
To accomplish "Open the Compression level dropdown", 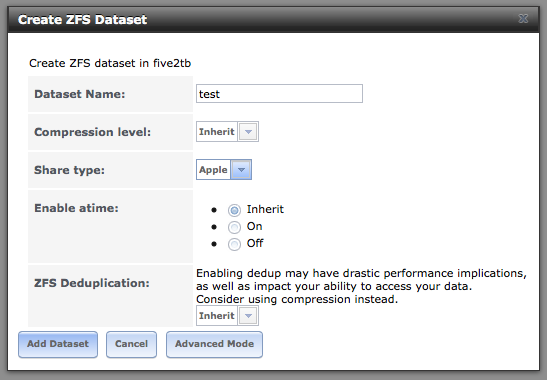I will pos(248,132).
